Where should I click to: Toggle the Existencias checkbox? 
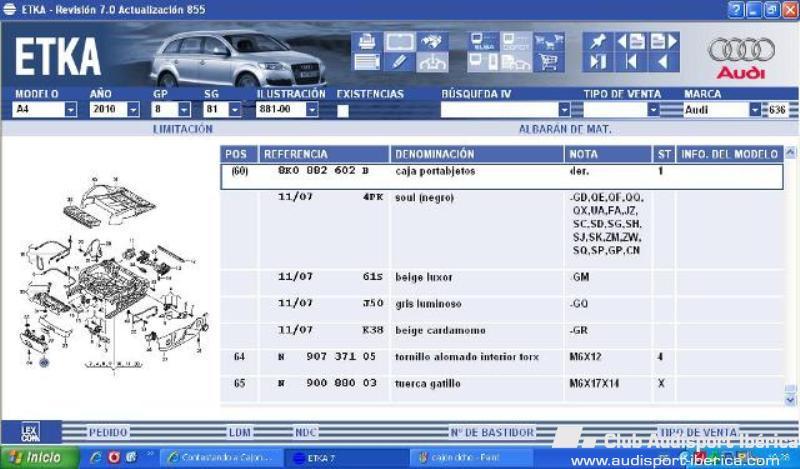coord(343,111)
